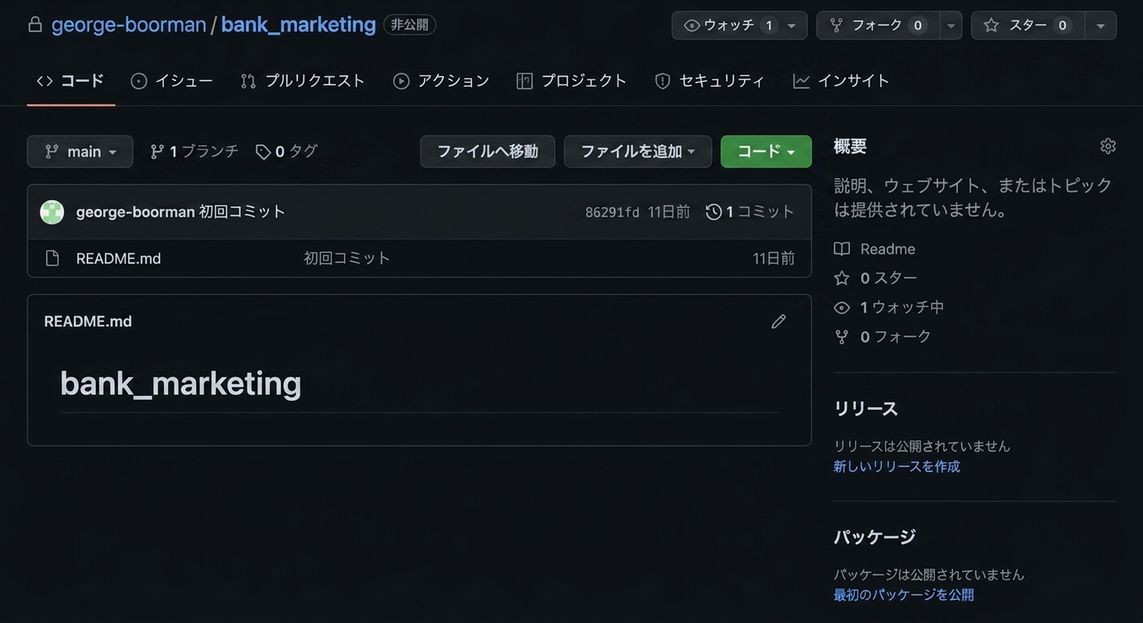View the 0 タグ tags link

pos(286,152)
